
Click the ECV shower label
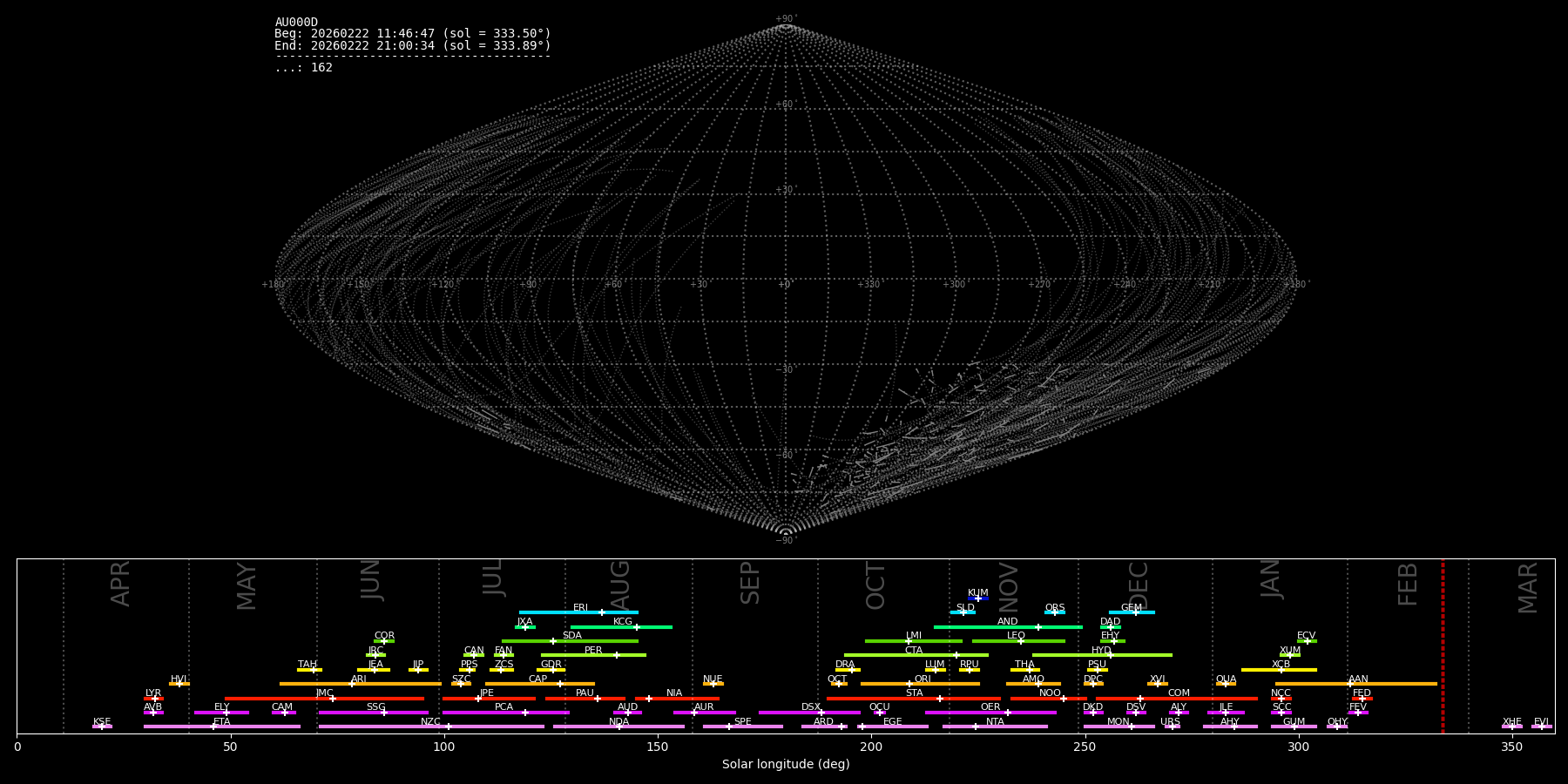click(x=1307, y=636)
